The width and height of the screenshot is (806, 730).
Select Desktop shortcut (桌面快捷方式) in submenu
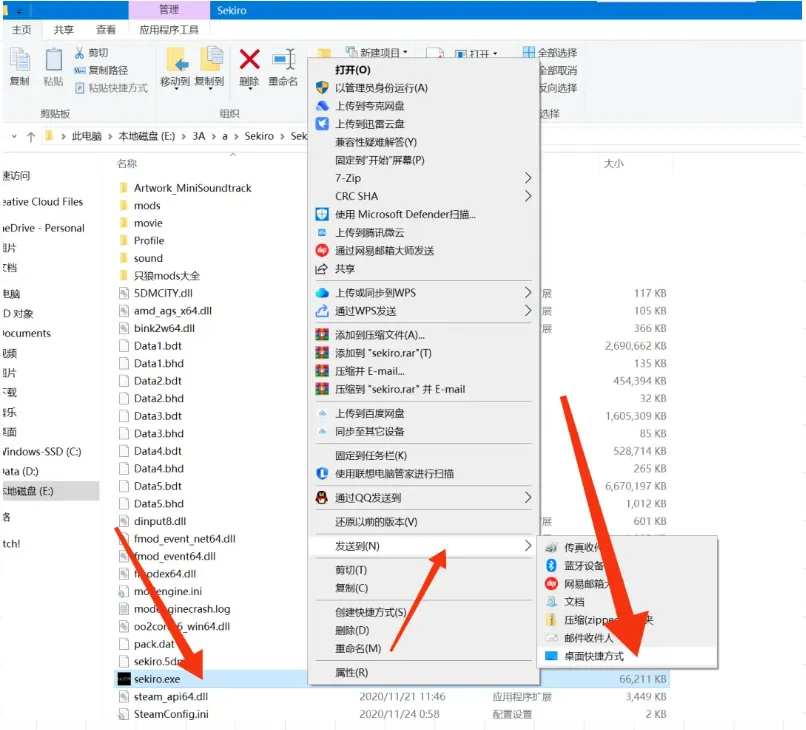(627, 655)
